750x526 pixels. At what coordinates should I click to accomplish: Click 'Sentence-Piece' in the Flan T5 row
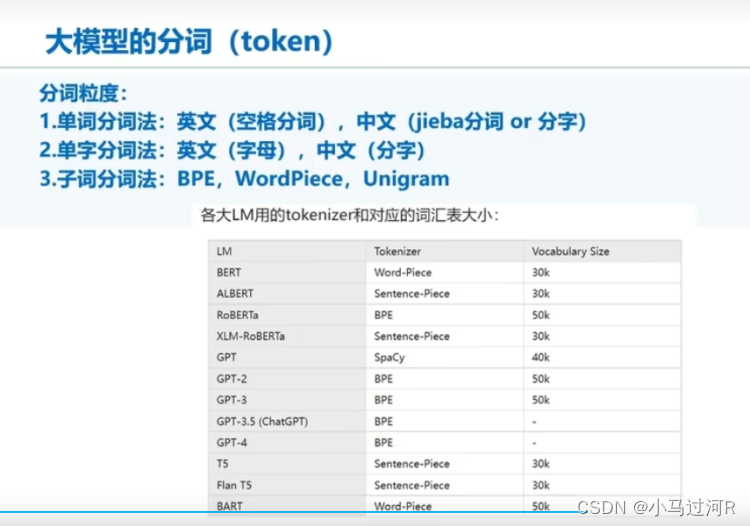(x=412, y=485)
